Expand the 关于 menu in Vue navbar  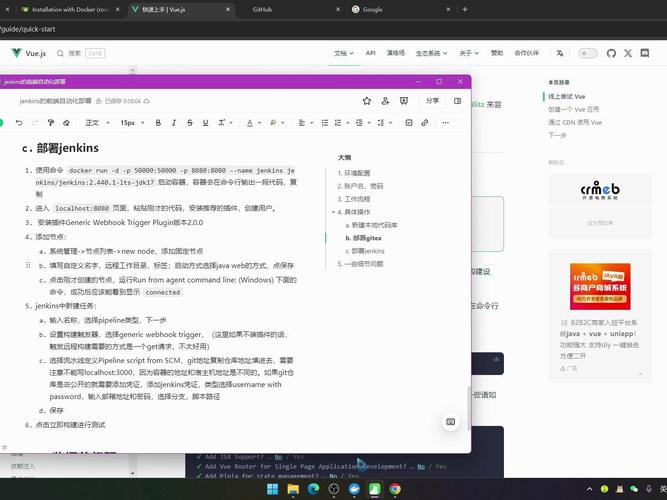pyautogui.click(x=469, y=53)
